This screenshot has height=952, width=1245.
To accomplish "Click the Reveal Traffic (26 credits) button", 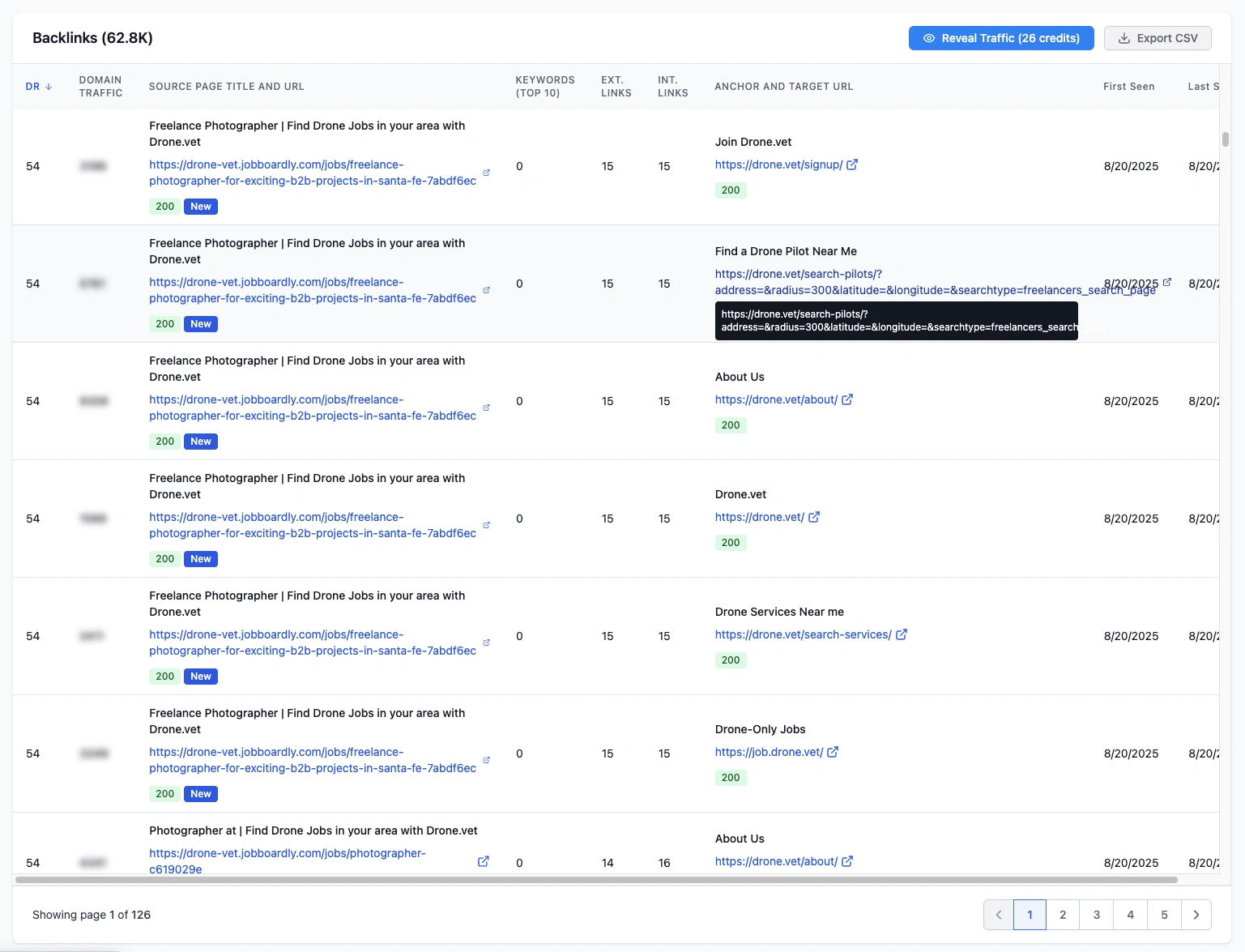I will click(1001, 38).
